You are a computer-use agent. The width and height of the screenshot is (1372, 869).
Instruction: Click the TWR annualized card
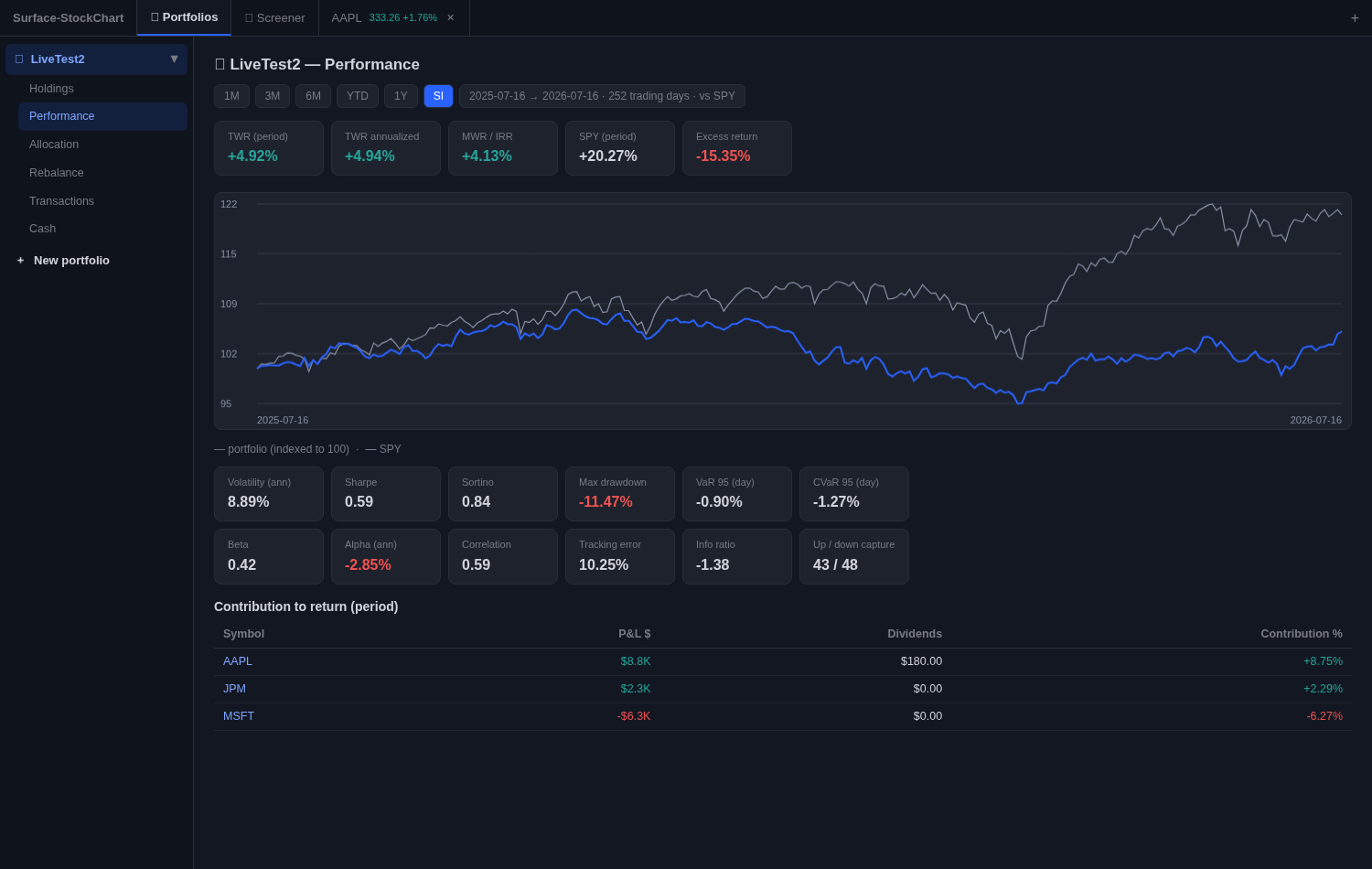tap(386, 148)
